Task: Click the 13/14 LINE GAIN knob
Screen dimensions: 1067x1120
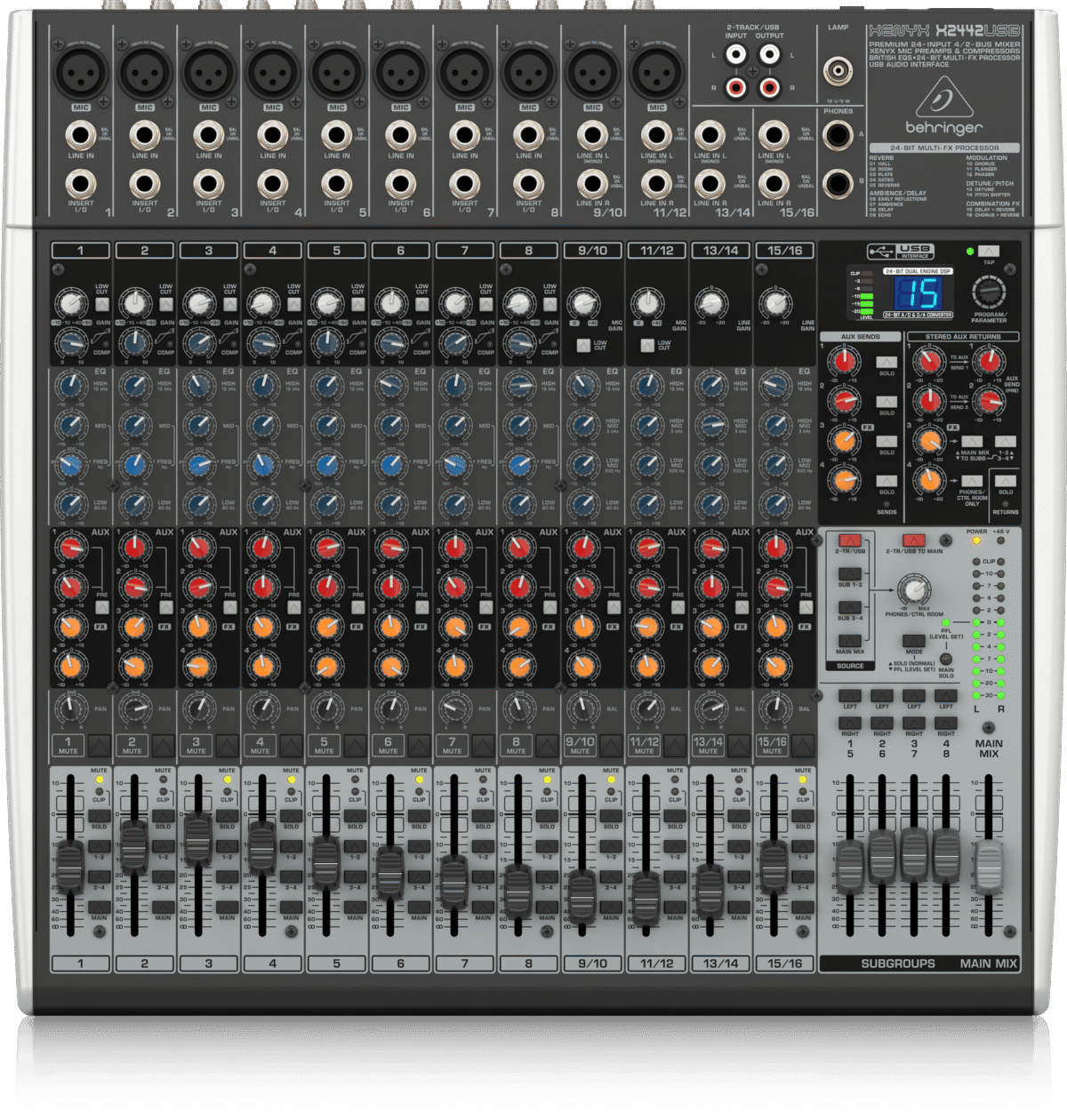Action: [710, 304]
